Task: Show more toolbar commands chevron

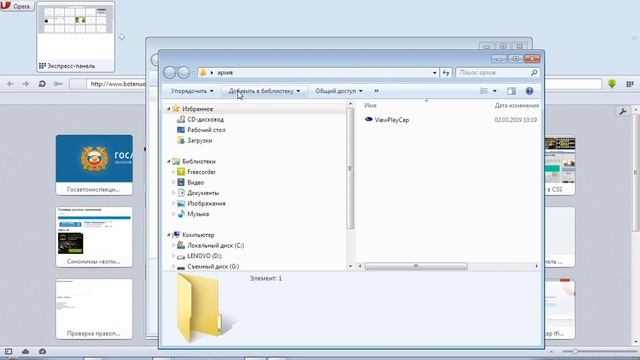Action: [376, 91]
